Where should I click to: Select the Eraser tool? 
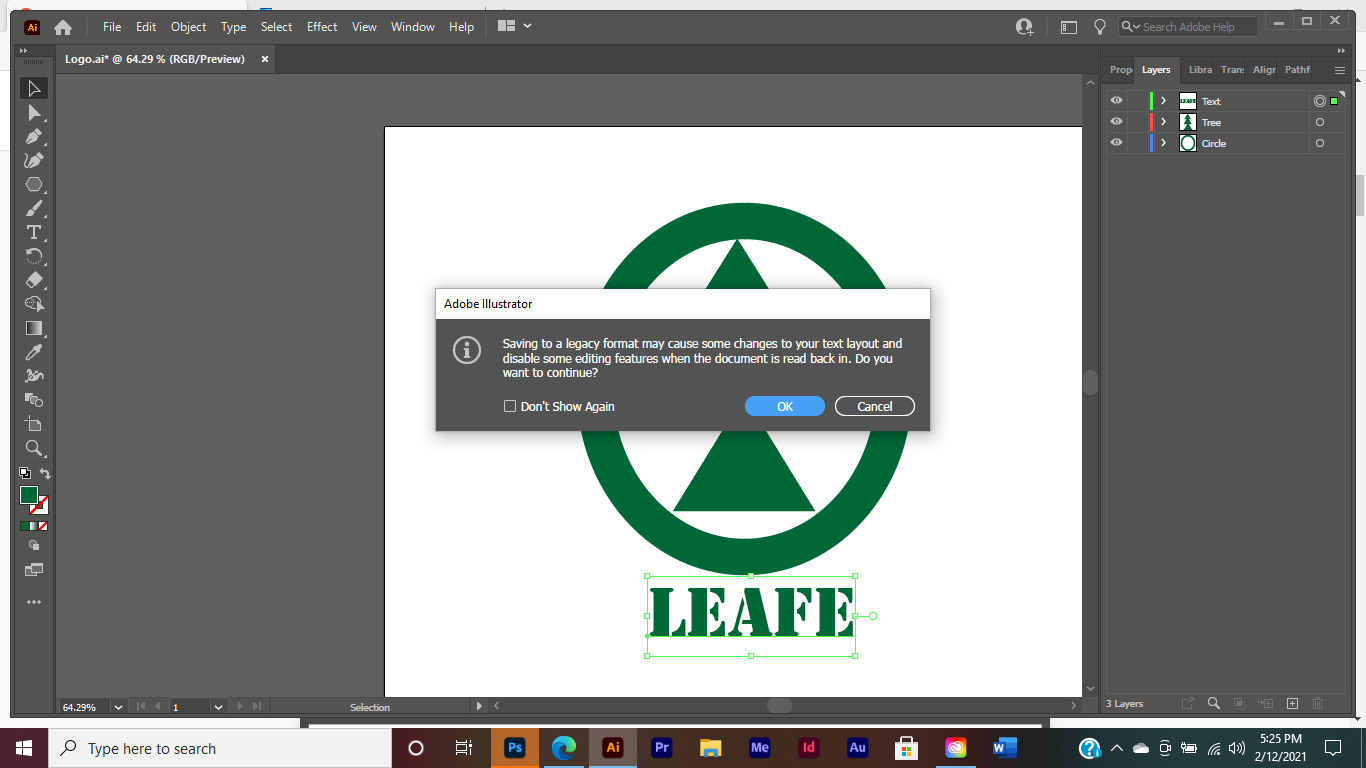pos(34,280)
